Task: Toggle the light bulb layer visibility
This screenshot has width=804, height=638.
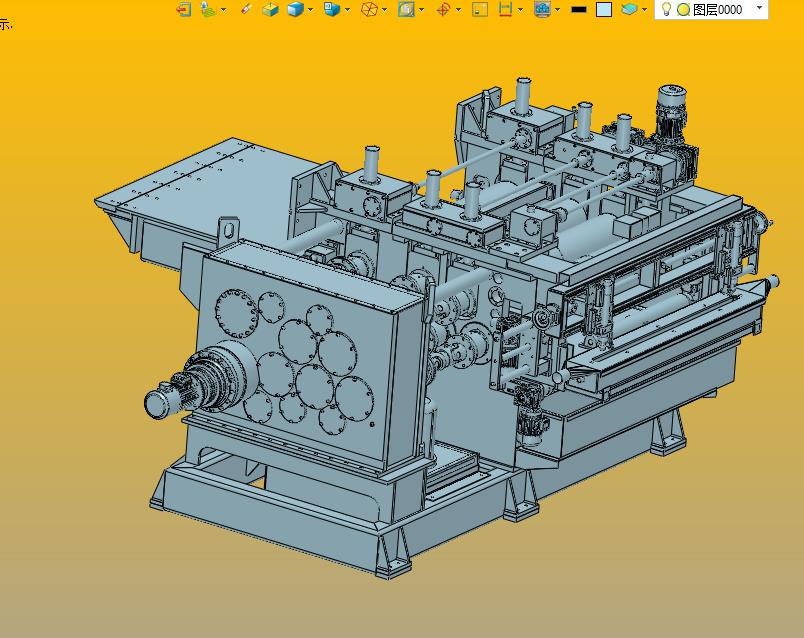Action: [x=666, y=9]
